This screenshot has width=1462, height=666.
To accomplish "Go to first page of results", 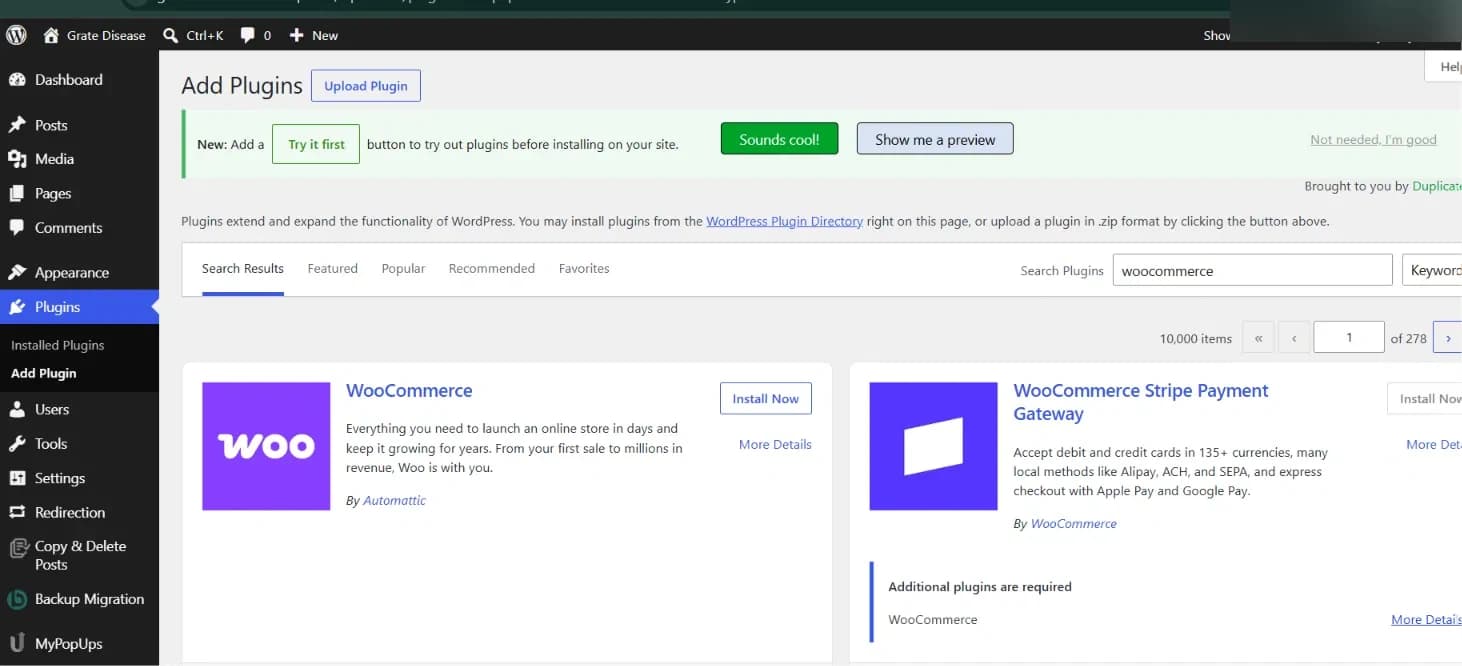I will click(1258, 338).
